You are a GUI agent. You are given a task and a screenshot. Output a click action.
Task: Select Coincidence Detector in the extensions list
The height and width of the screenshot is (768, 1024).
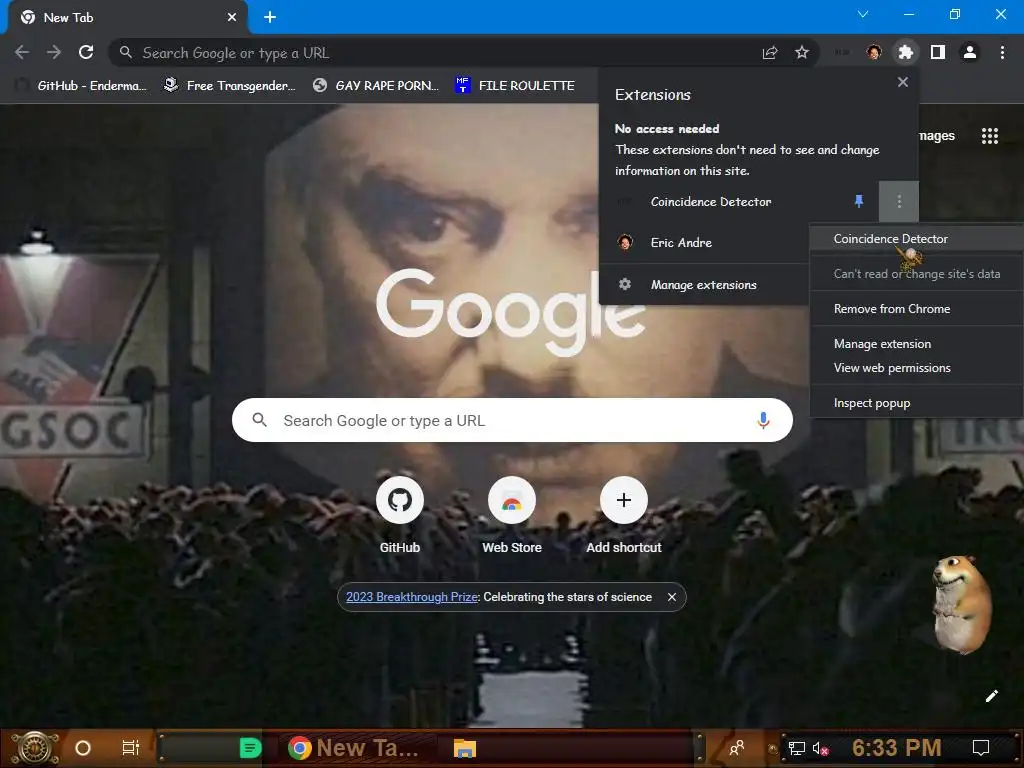(711, 202)
